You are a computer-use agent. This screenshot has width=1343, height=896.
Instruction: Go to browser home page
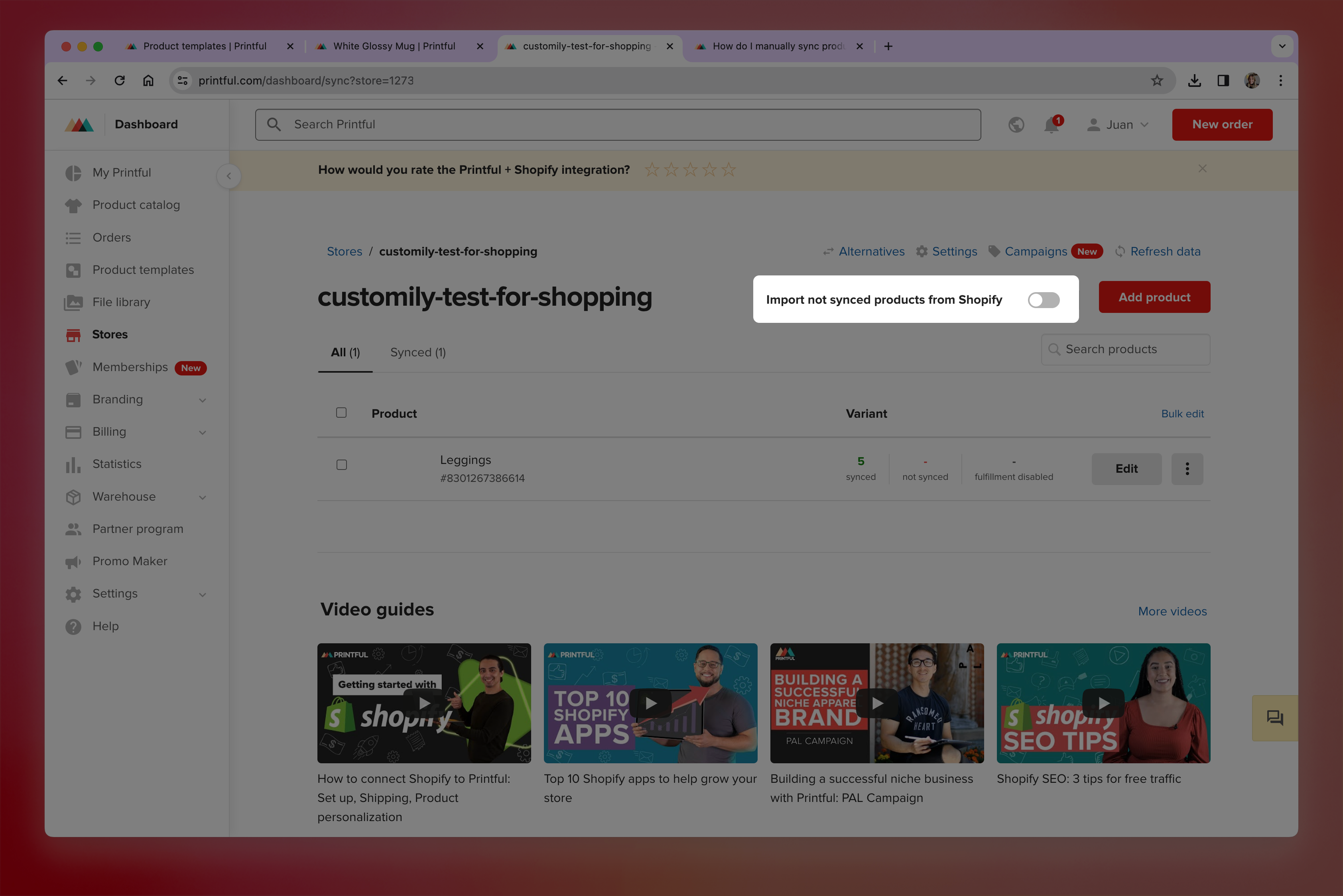point(148,81)
